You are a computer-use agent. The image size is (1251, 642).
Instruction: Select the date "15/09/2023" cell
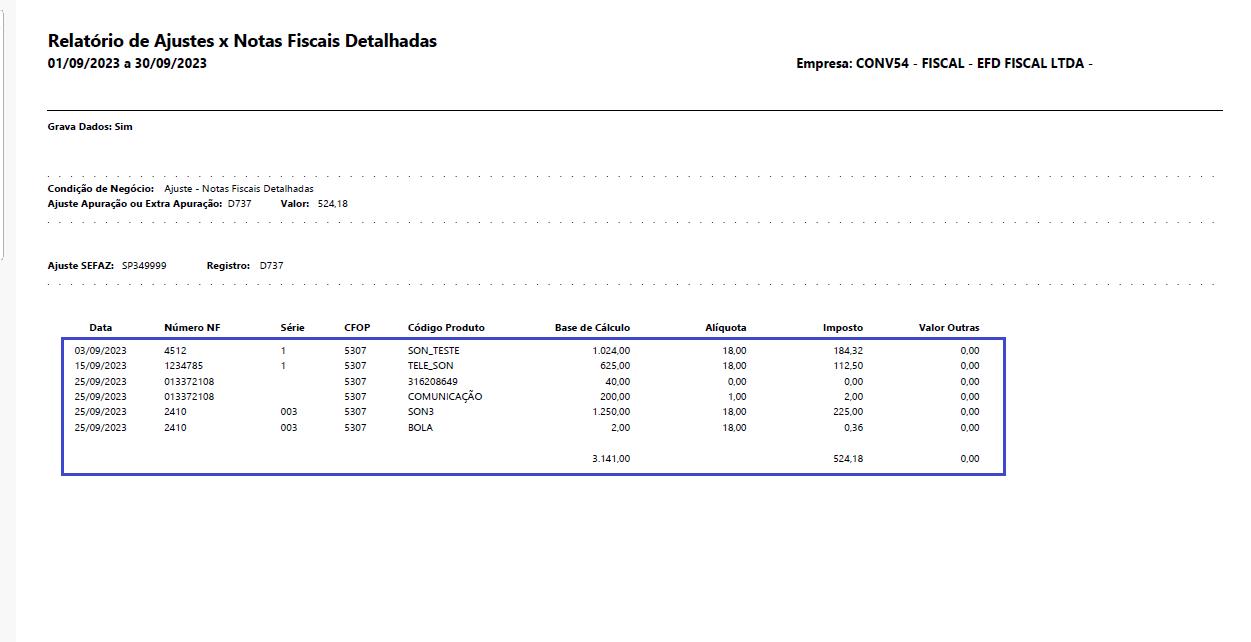point(101,366)
